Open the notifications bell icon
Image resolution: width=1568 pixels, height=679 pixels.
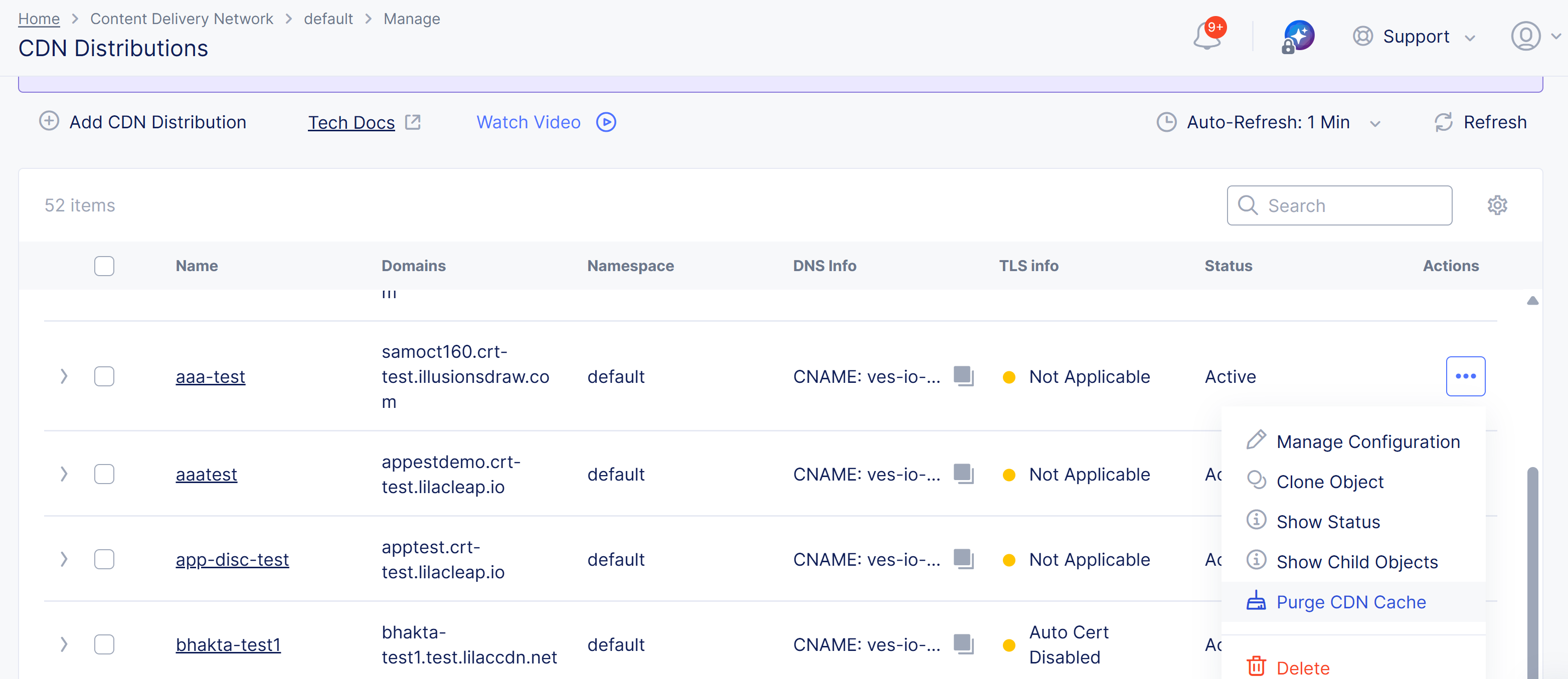[x=1207, y=37]
